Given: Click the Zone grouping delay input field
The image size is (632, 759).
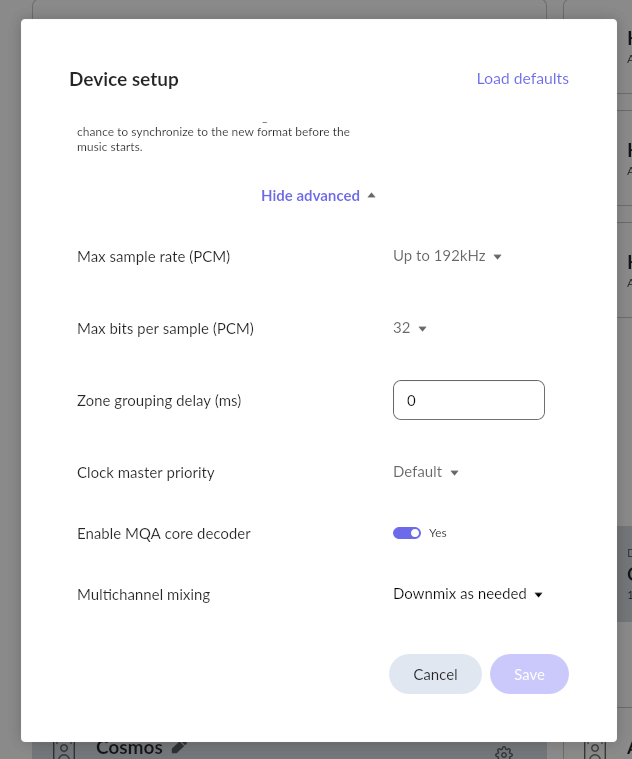Looking at the screenshot, I should 468,400.
